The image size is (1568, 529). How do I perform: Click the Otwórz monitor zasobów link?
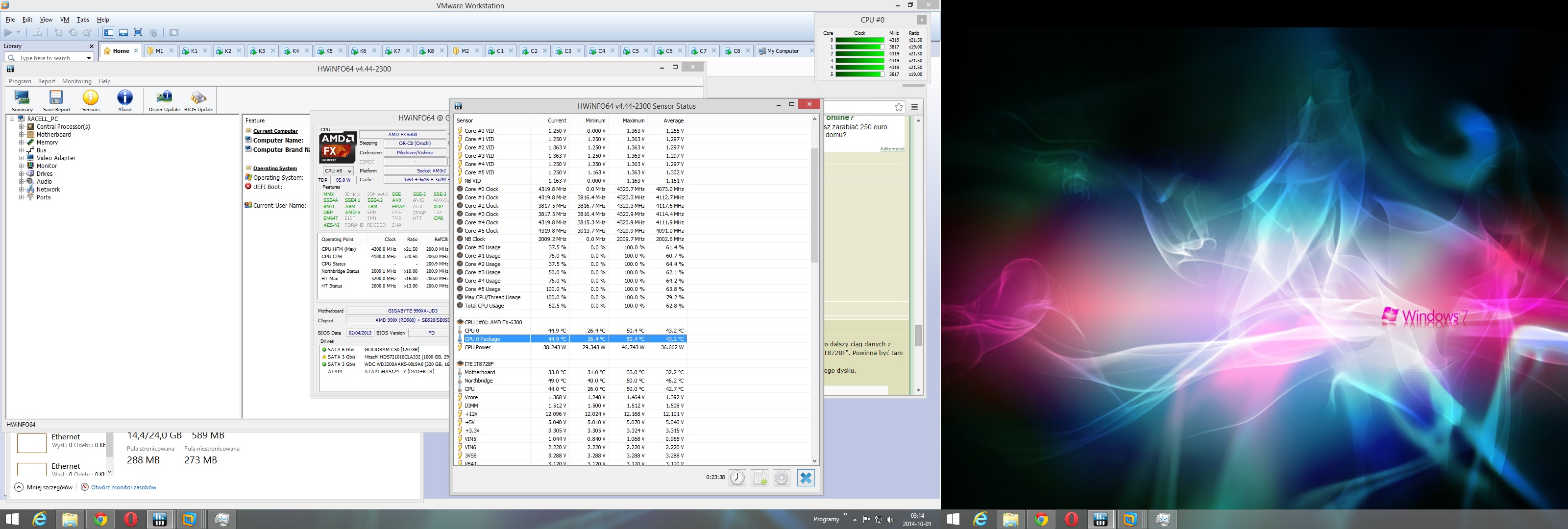(123, 487)
